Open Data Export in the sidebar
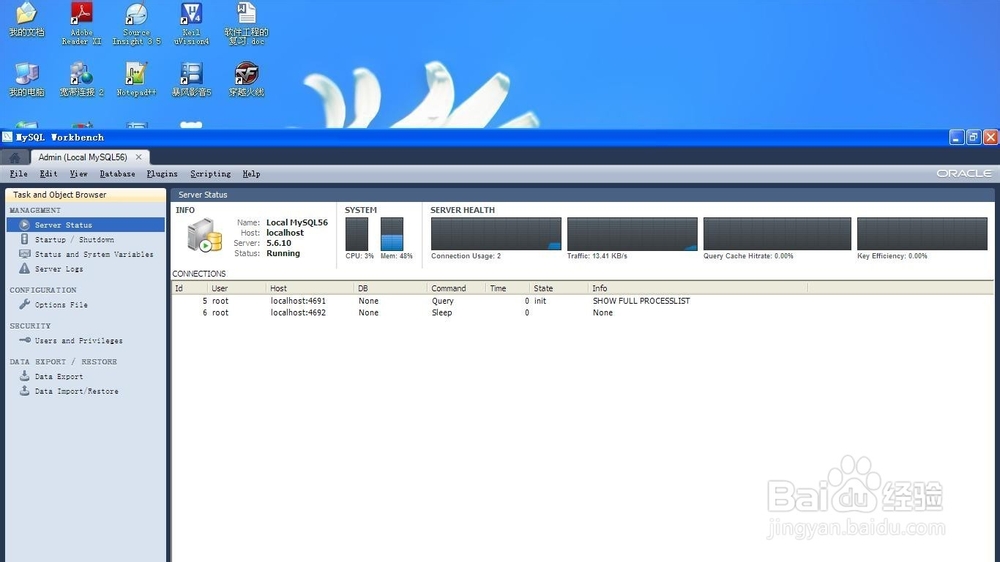 point(59,376)
